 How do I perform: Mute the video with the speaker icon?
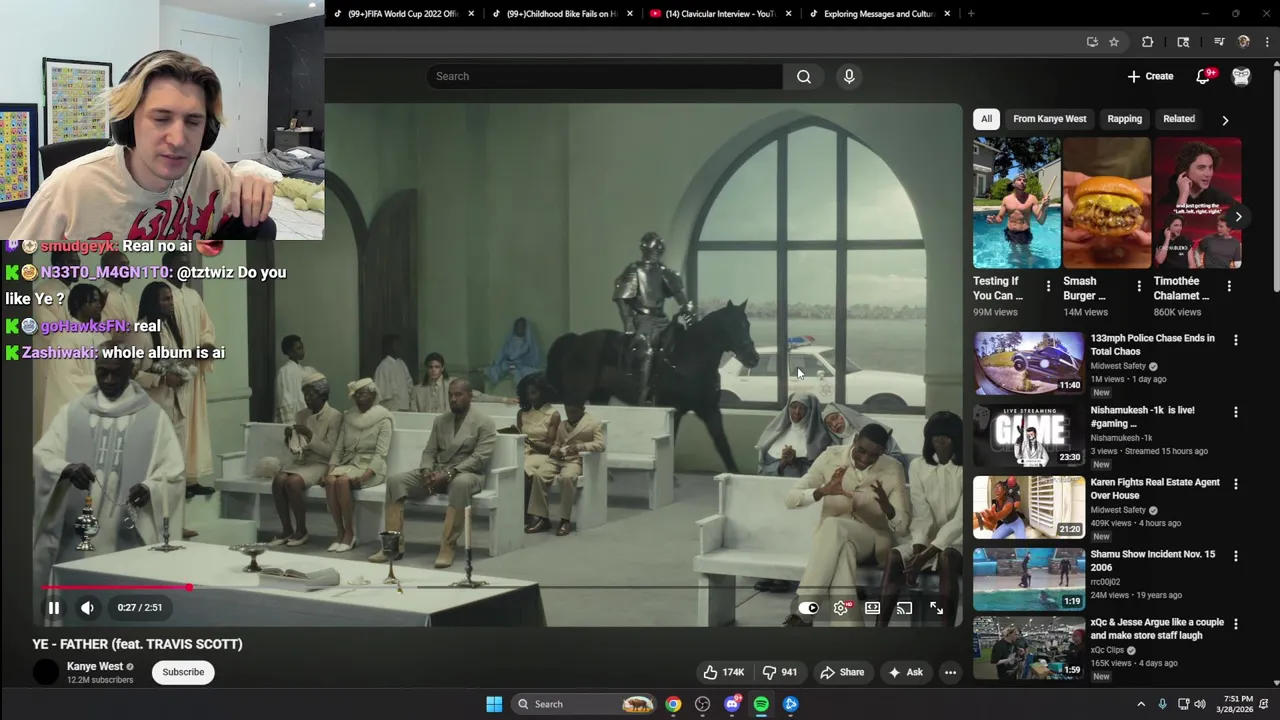pos(87,607)
